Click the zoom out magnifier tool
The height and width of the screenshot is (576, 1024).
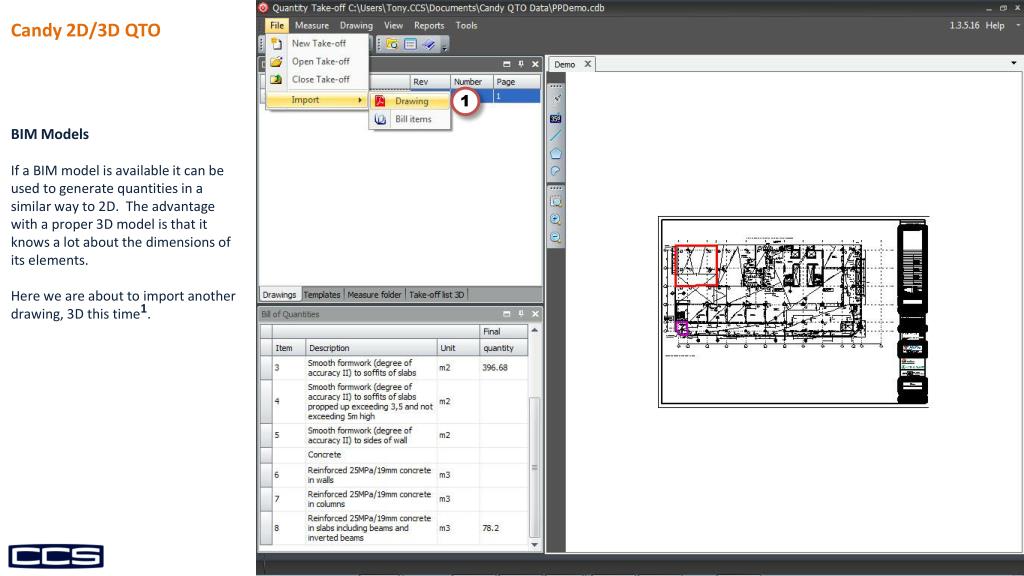[x=556, y=238]
